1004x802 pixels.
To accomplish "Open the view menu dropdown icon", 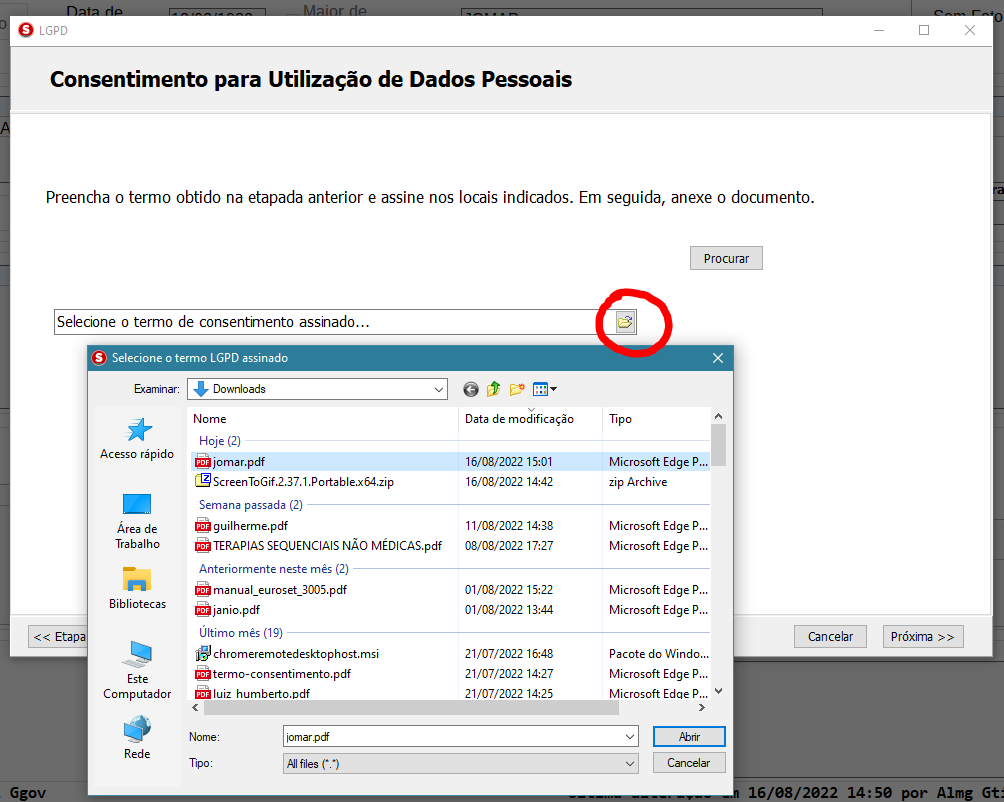I will 545,389.
